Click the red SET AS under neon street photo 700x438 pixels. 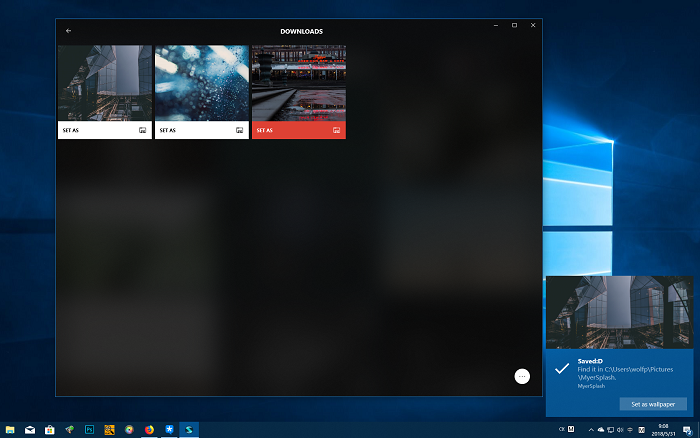tap(264, 130)
